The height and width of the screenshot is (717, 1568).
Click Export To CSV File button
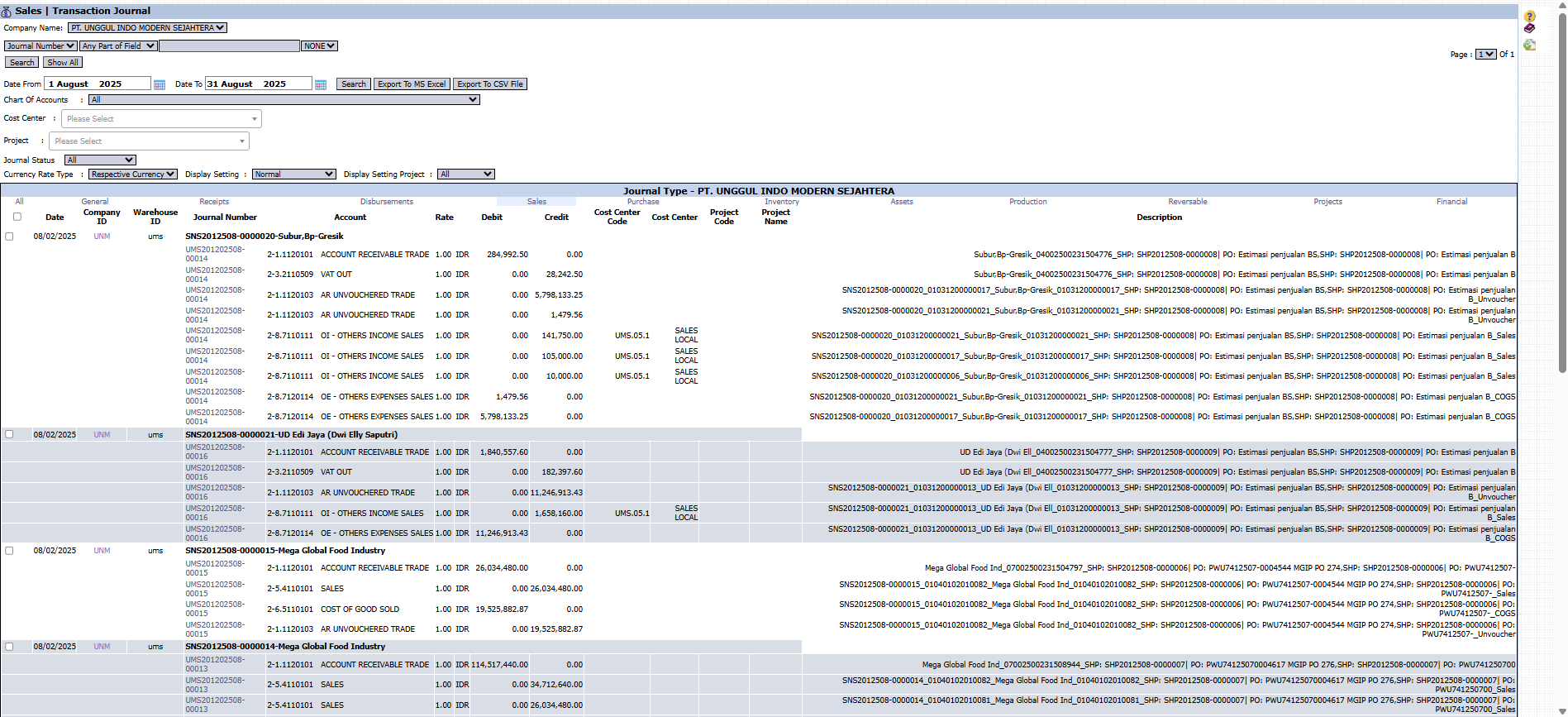click(x=490, y=84)
